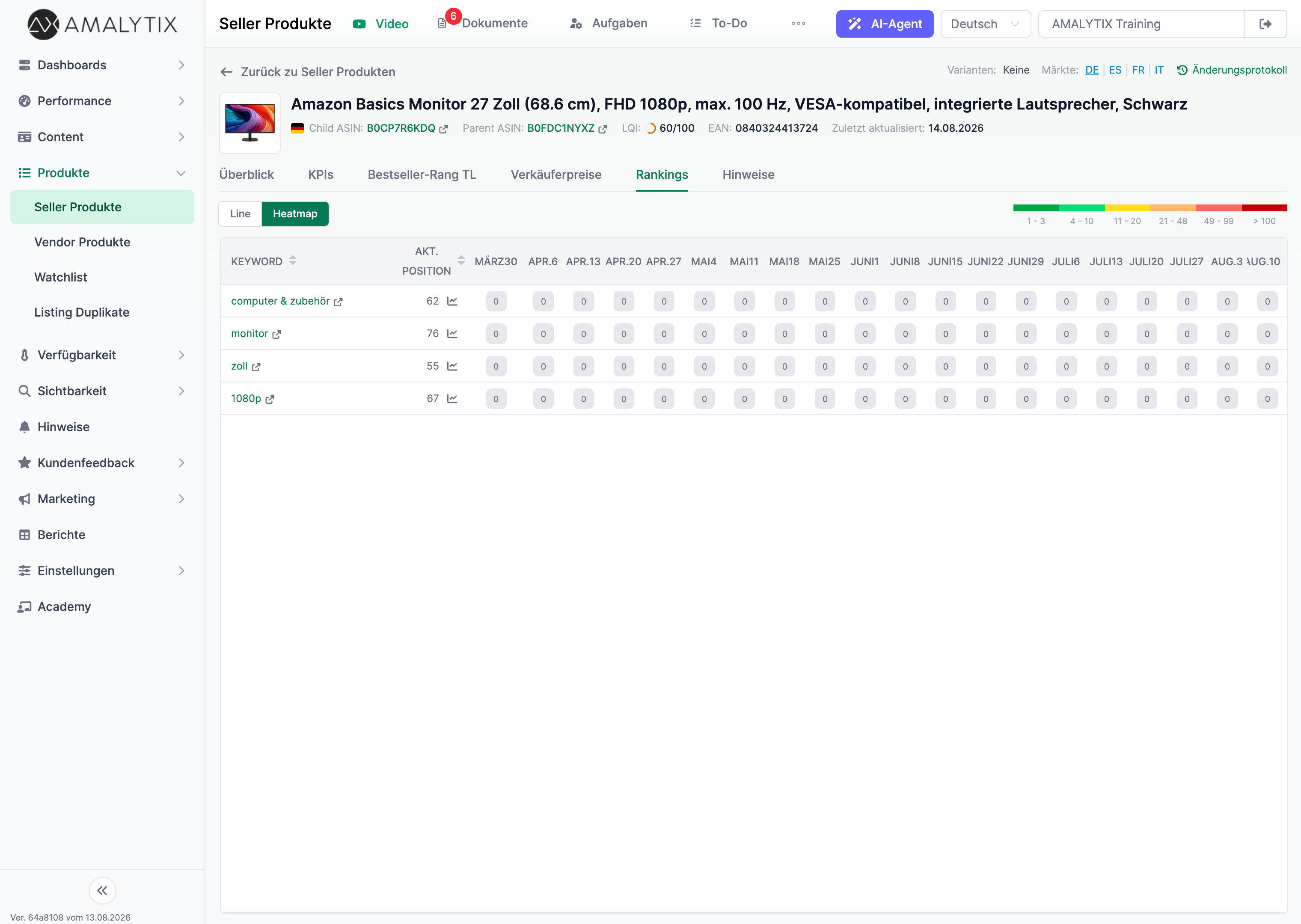The width and height of the screenshot is (1301, 924).
Task: Switch marketplace to IT
Action: tap(1159, 70)
